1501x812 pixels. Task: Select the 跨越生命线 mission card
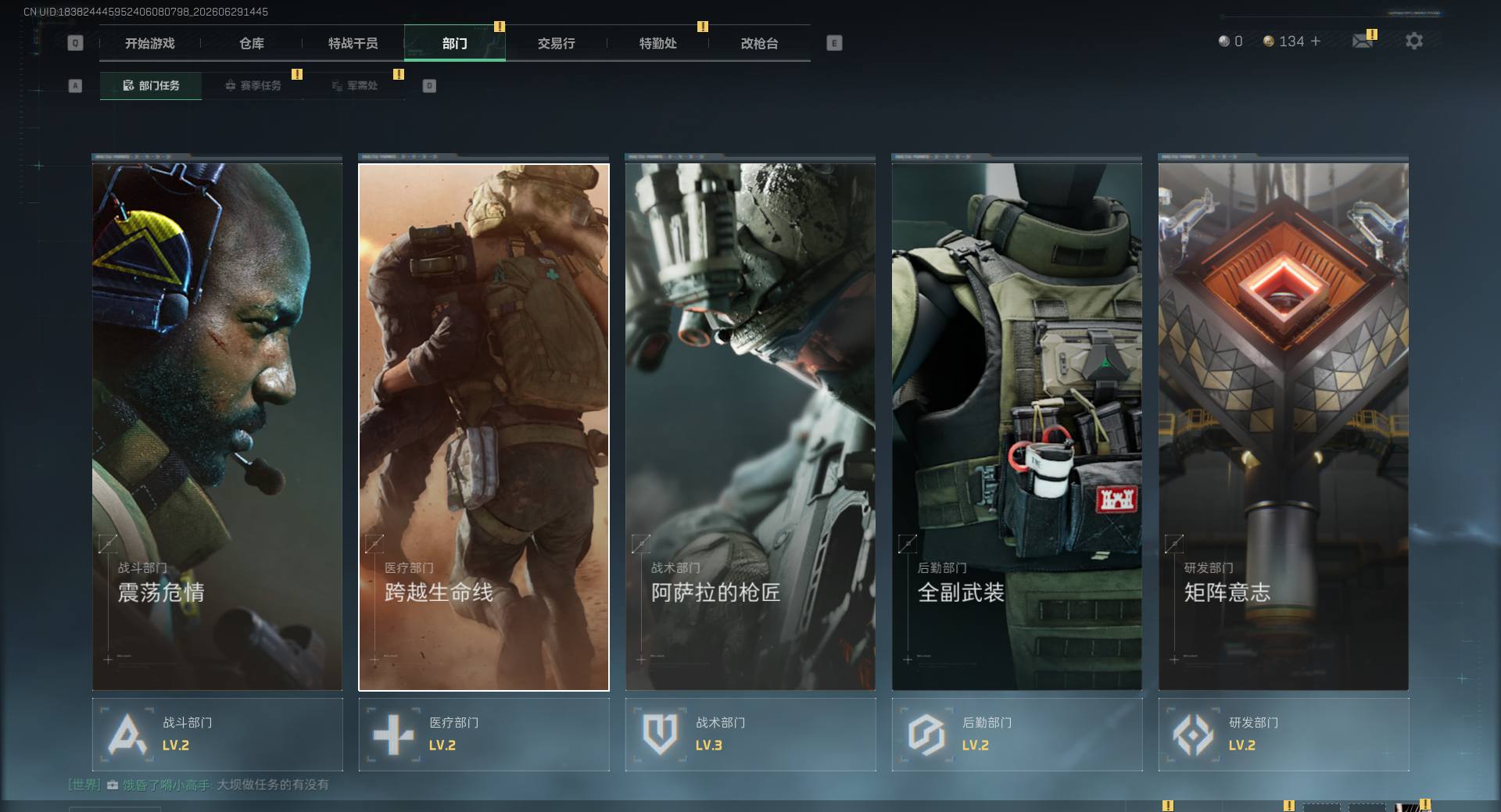pos(484,427)
